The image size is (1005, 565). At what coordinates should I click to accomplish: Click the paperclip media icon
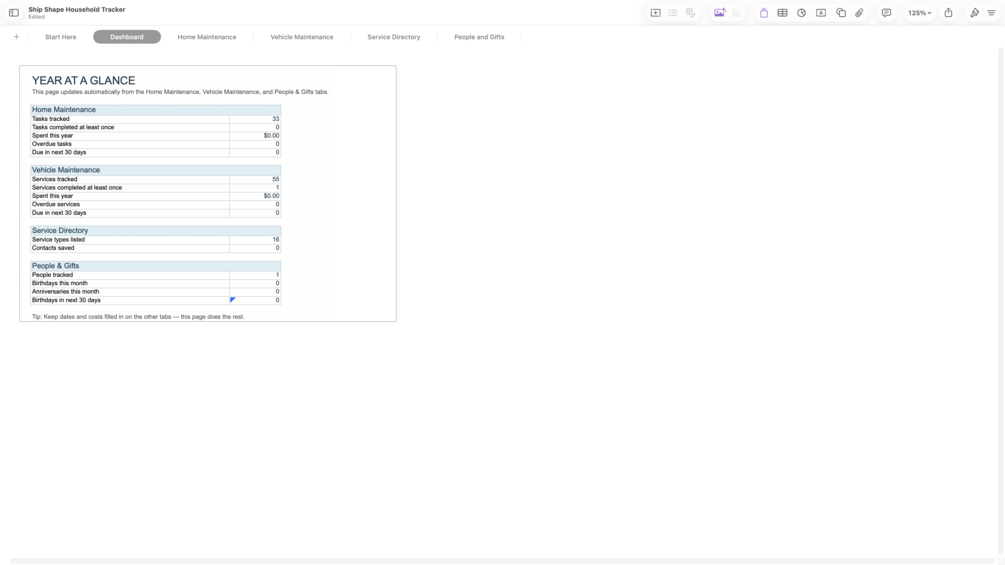pos(860,13)
